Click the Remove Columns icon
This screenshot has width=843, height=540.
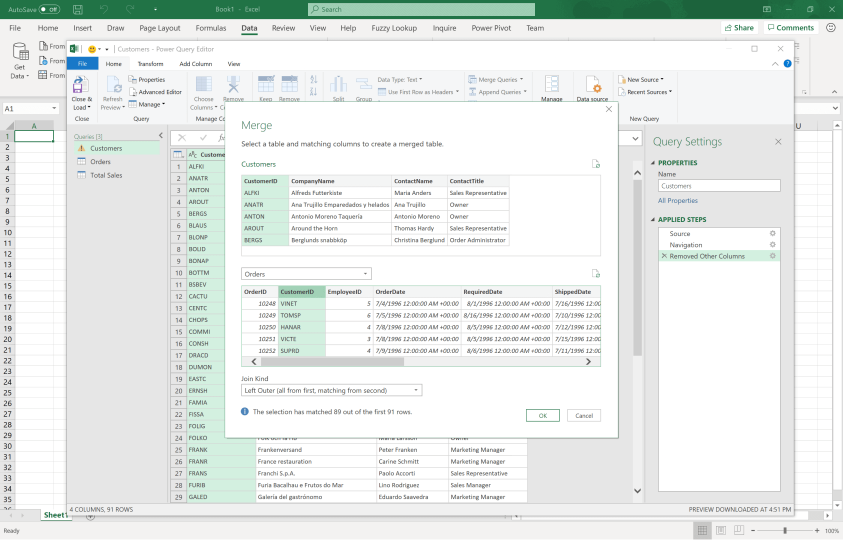tap(233, 85)
